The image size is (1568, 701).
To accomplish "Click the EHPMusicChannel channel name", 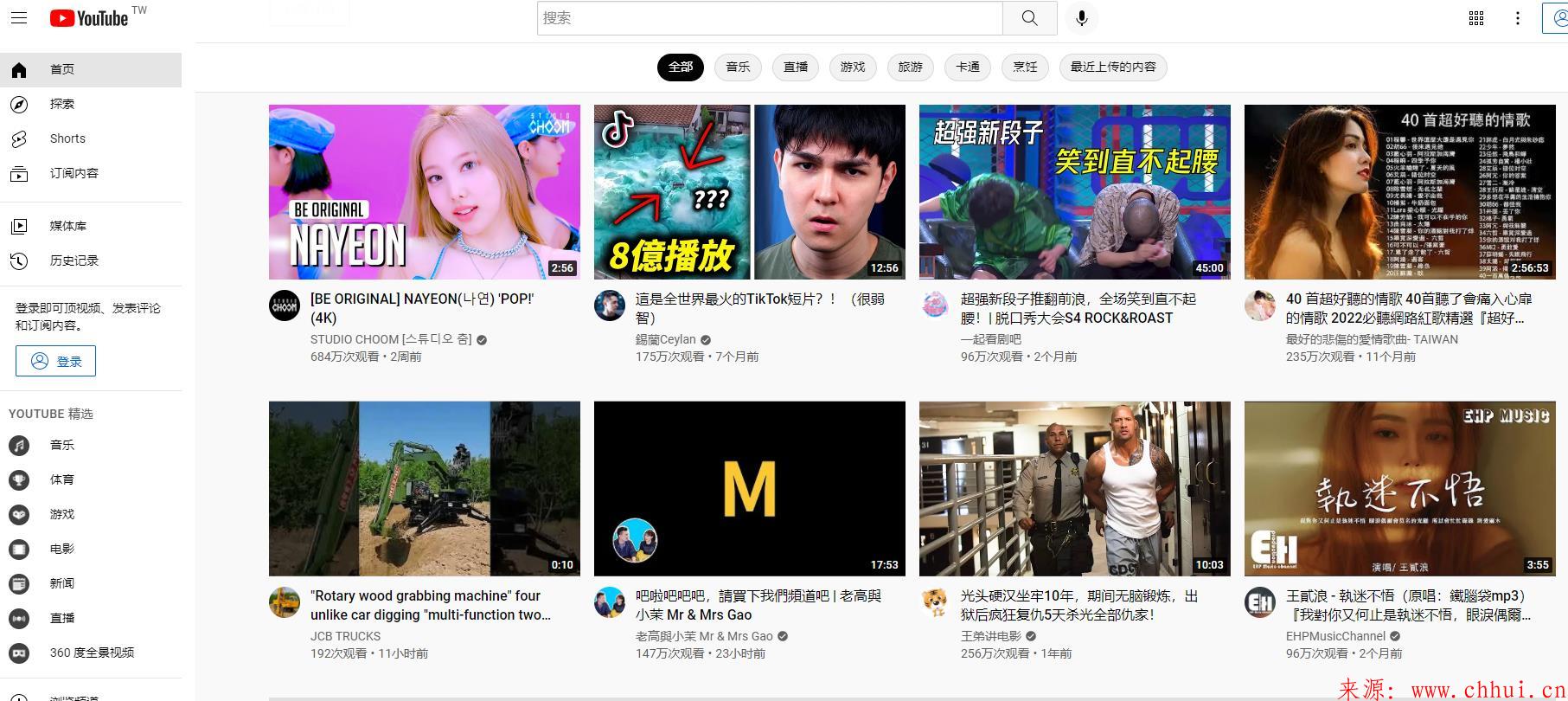I will (1335, 636).
